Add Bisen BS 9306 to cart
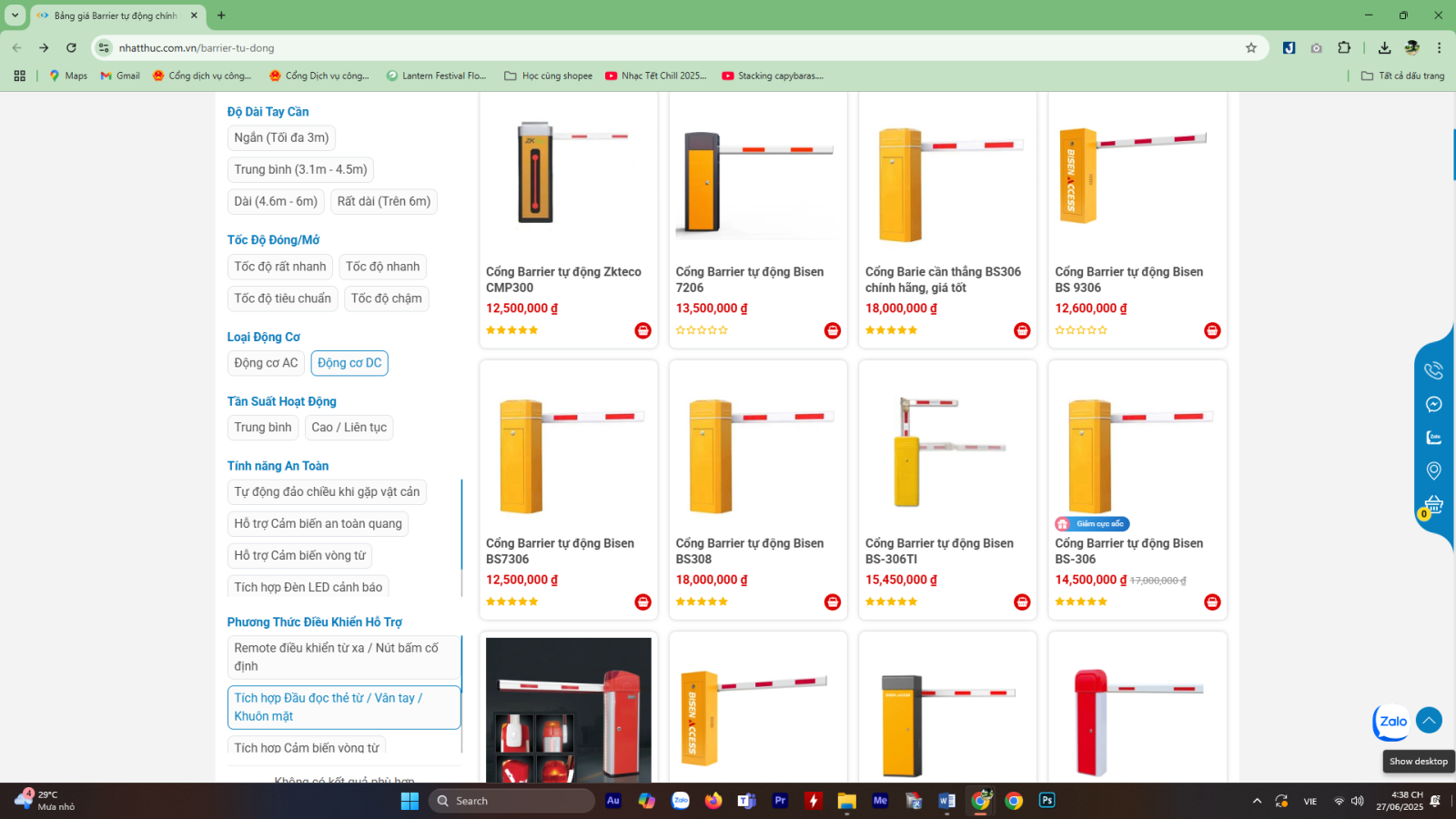Image resolution: width=1456 pixels, height=819 pixels. 1212,330
